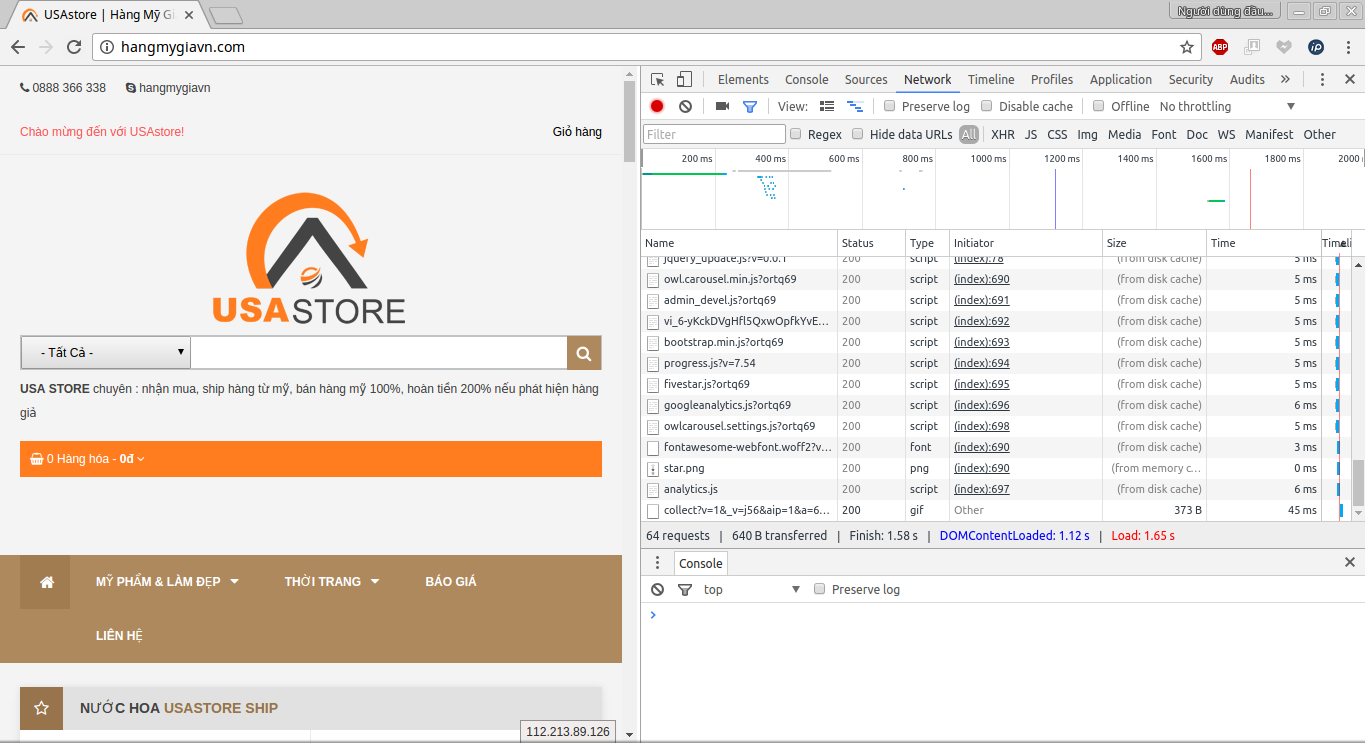1365x743 pixels.
Task: Switch to the Sources tab
Action: (x=866, y=80)
